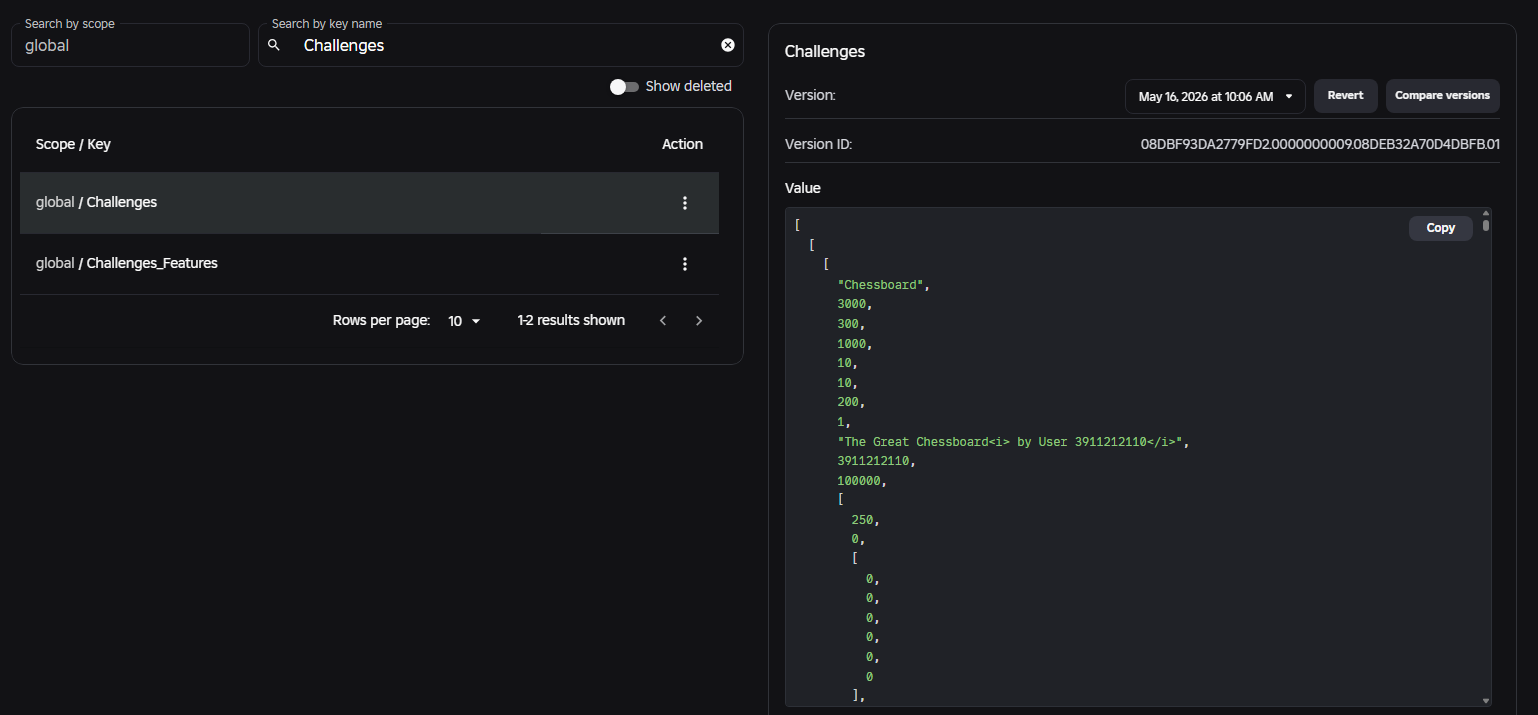The height and width of the screenshot is (715, 1538).
Task: Open action menu for global / Challenges_Features
Action: click(x=685, y=264)
